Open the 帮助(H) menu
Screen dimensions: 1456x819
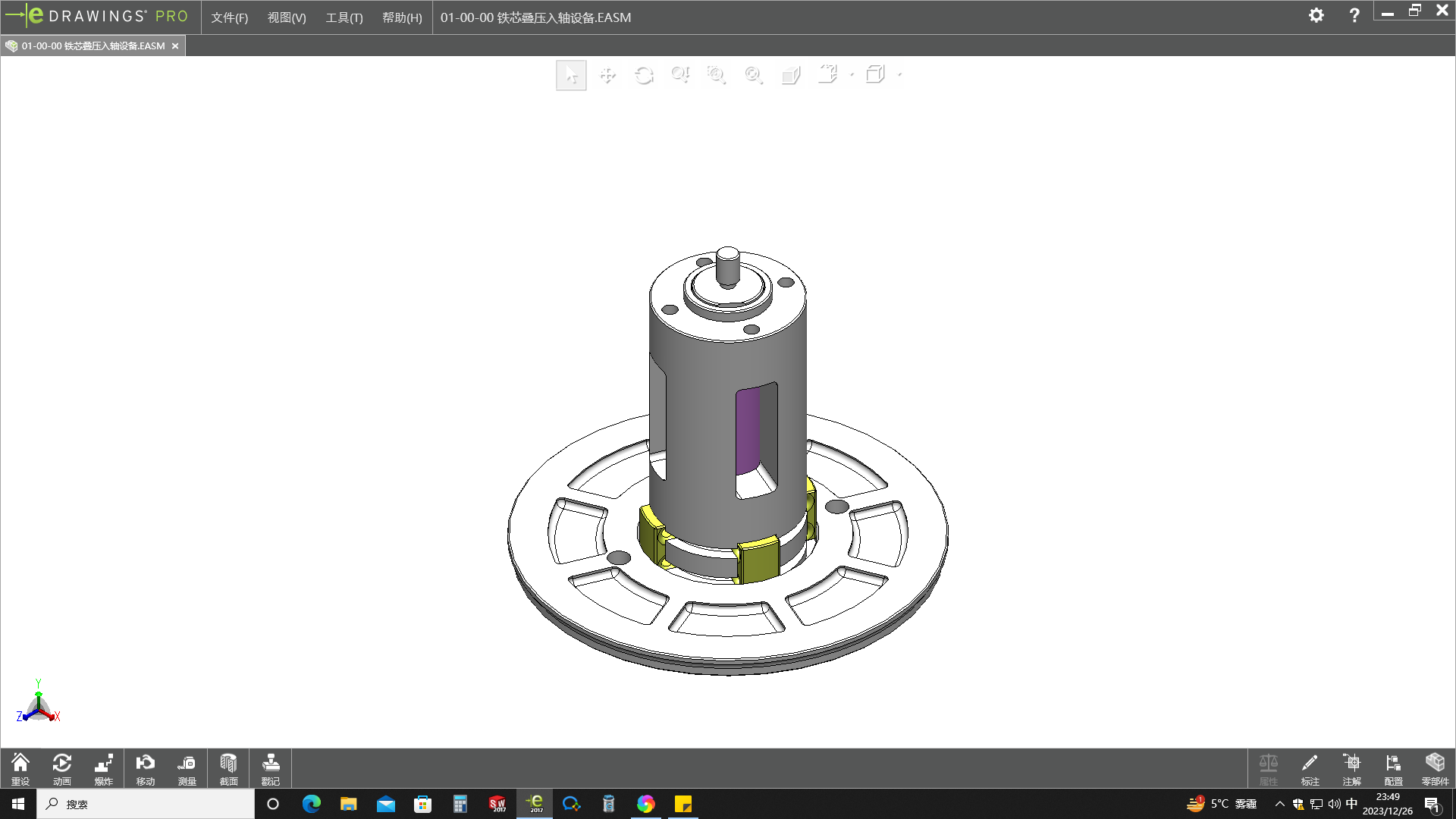tap(402, 17)
